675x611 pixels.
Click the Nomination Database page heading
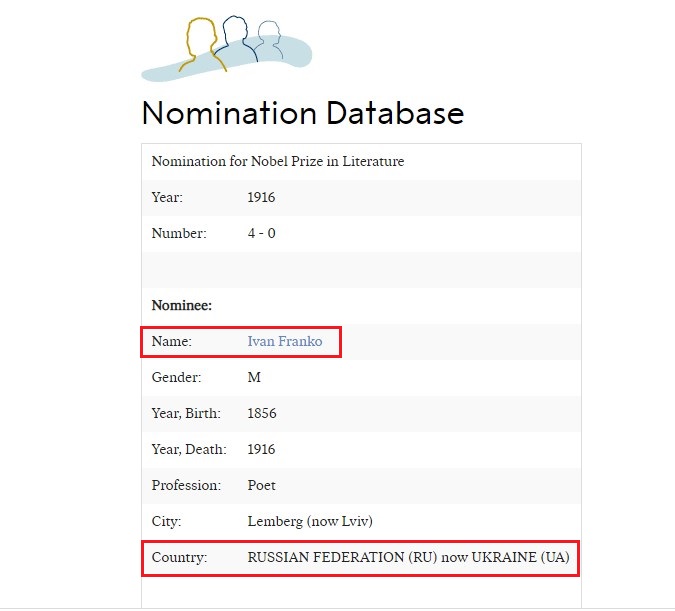303,113
